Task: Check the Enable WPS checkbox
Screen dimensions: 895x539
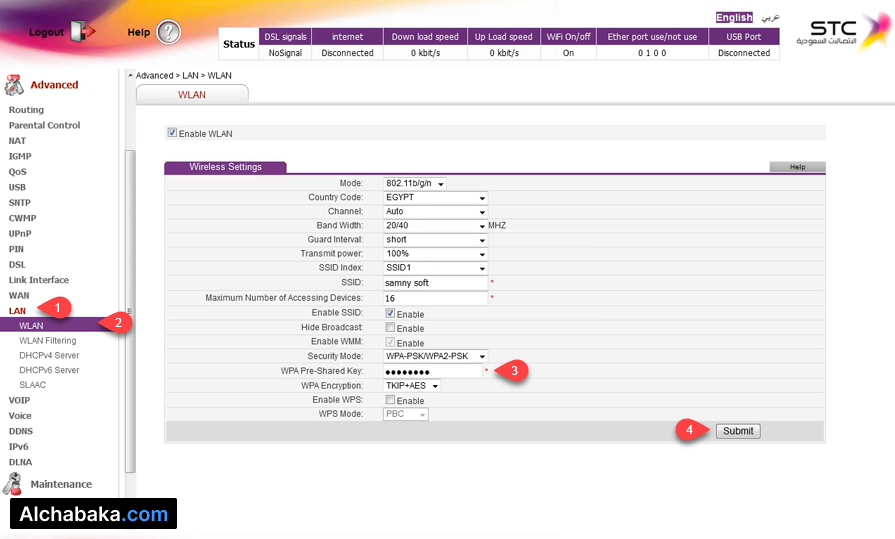Action: 390,400
